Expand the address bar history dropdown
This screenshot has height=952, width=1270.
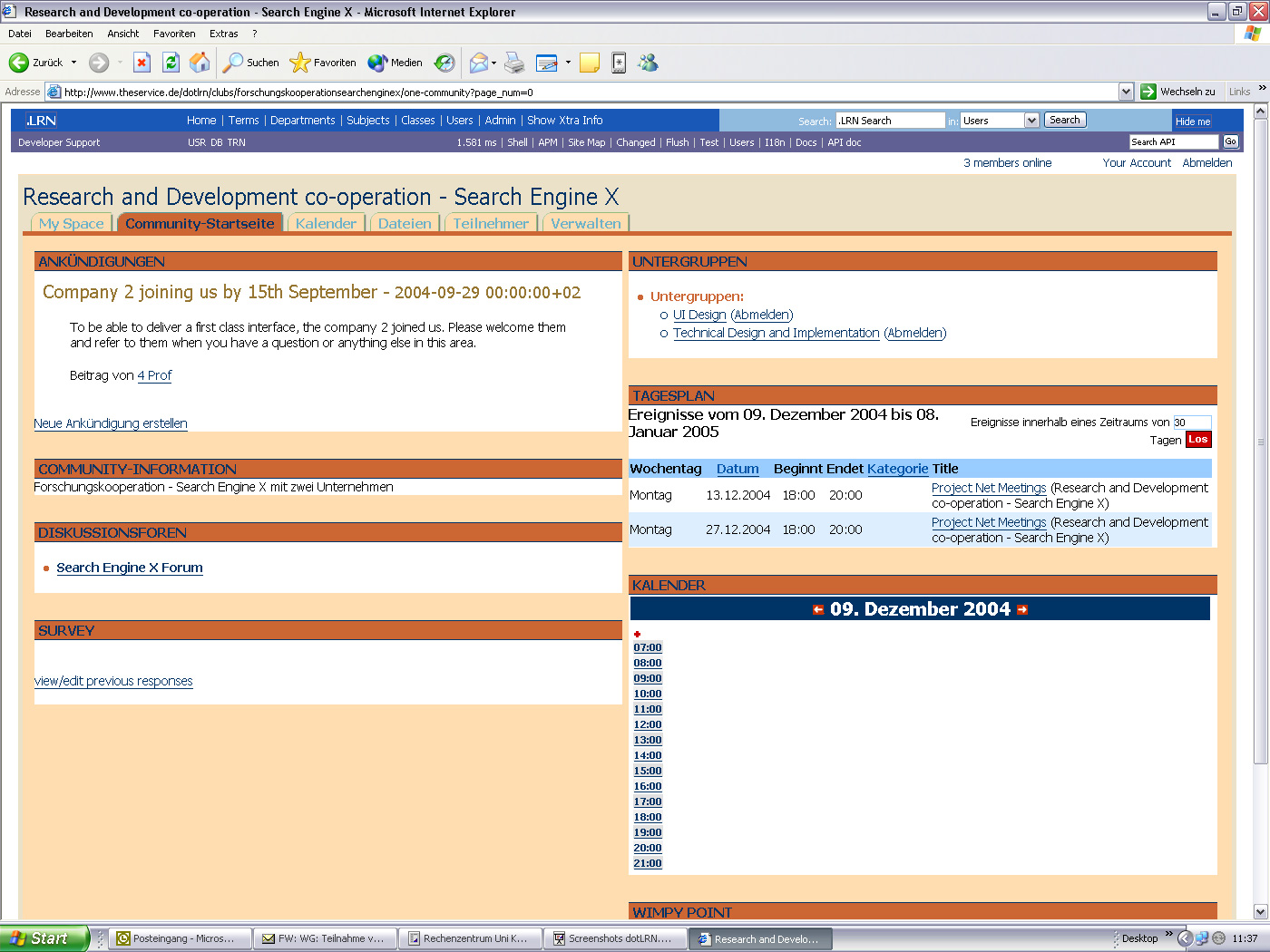click(1126, 91)
